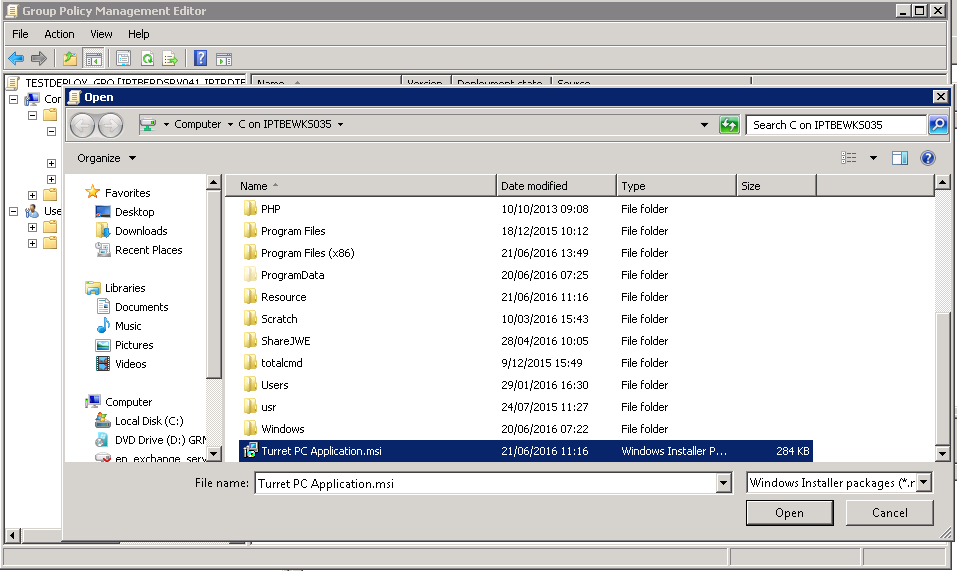957x571 pixels.
Task: Click the DVD Drive (D:) icon
Action: coord(102,440)
